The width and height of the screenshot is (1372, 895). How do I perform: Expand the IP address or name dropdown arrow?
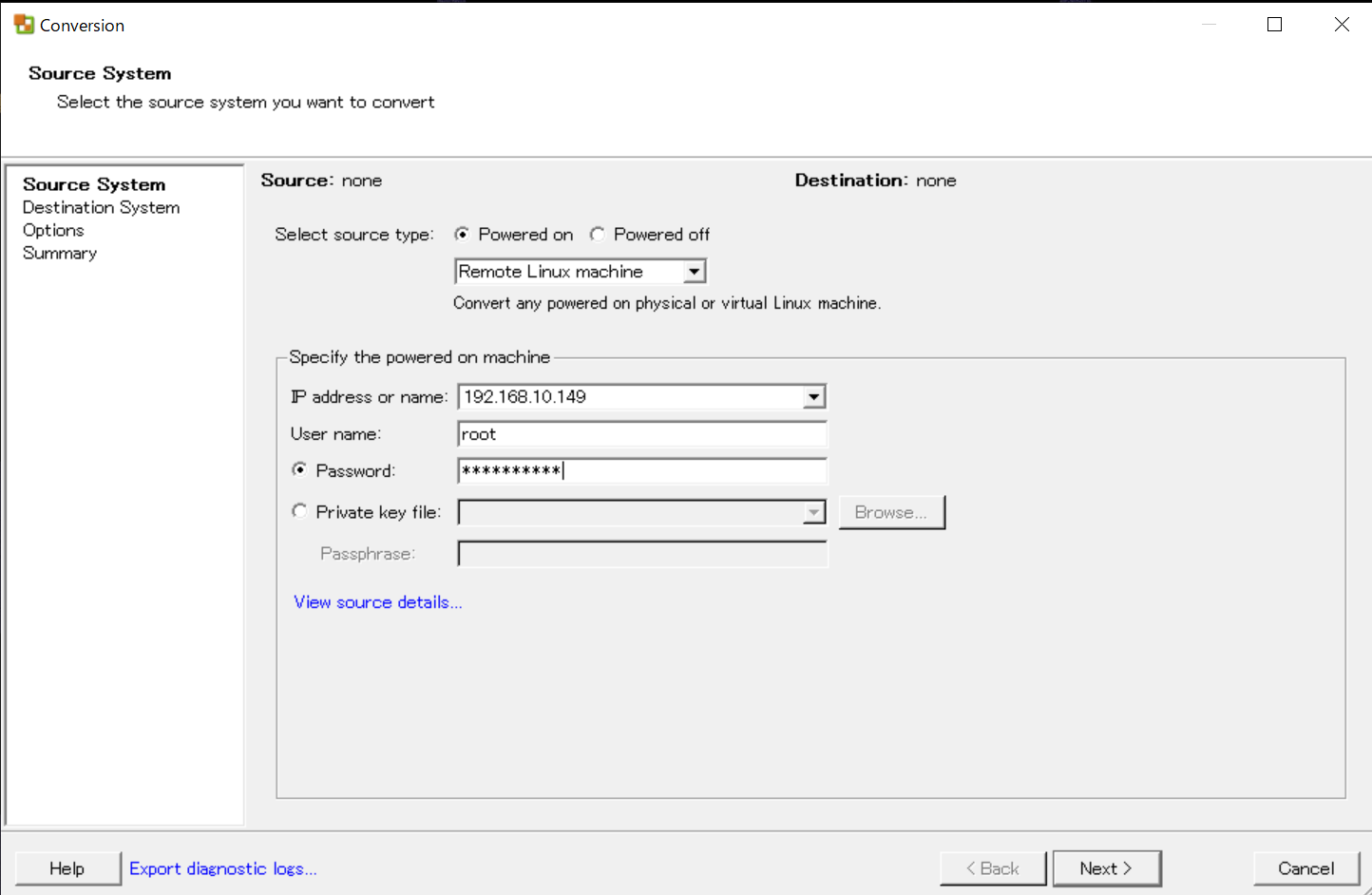click(814, 397)
